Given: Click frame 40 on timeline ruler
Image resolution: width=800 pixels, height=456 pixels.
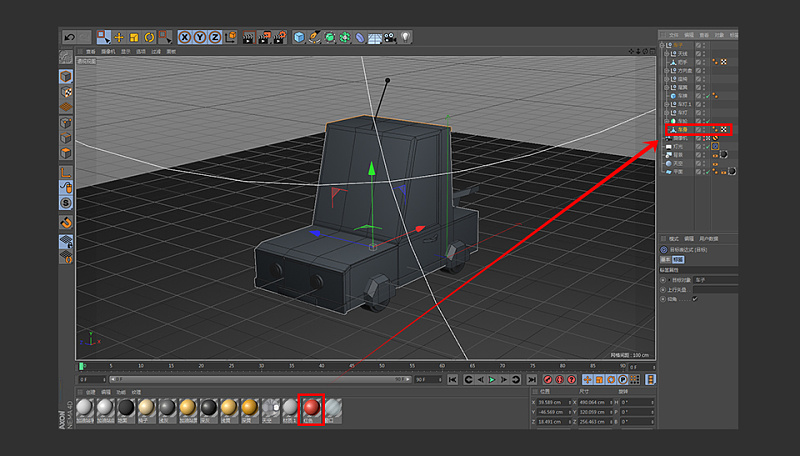Looking at the screenshot, I should tap(321, 366).
